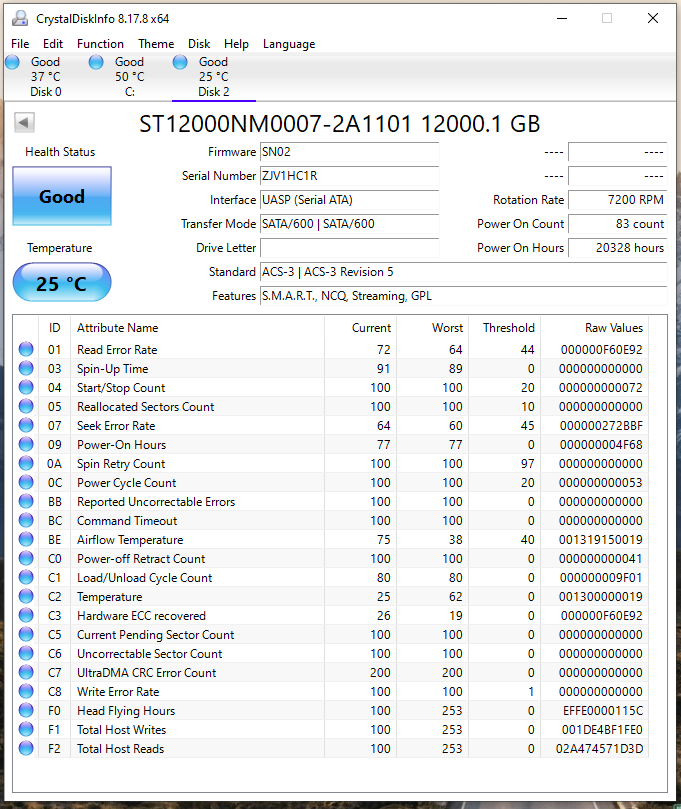Click the Good health status button

[62, 196]
